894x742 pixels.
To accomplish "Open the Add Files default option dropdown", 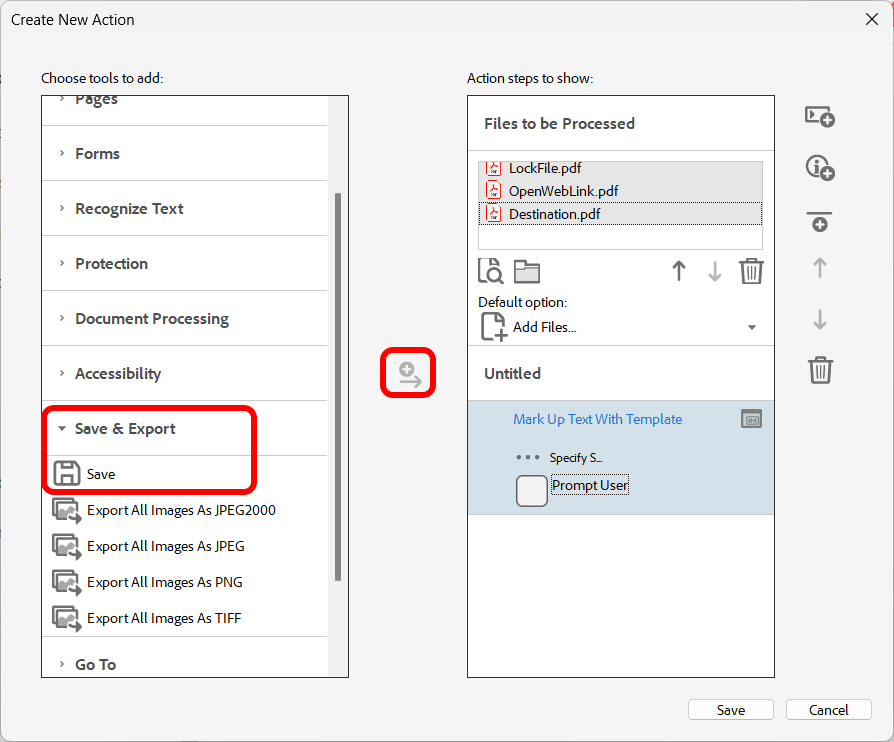I will [751, 327].
